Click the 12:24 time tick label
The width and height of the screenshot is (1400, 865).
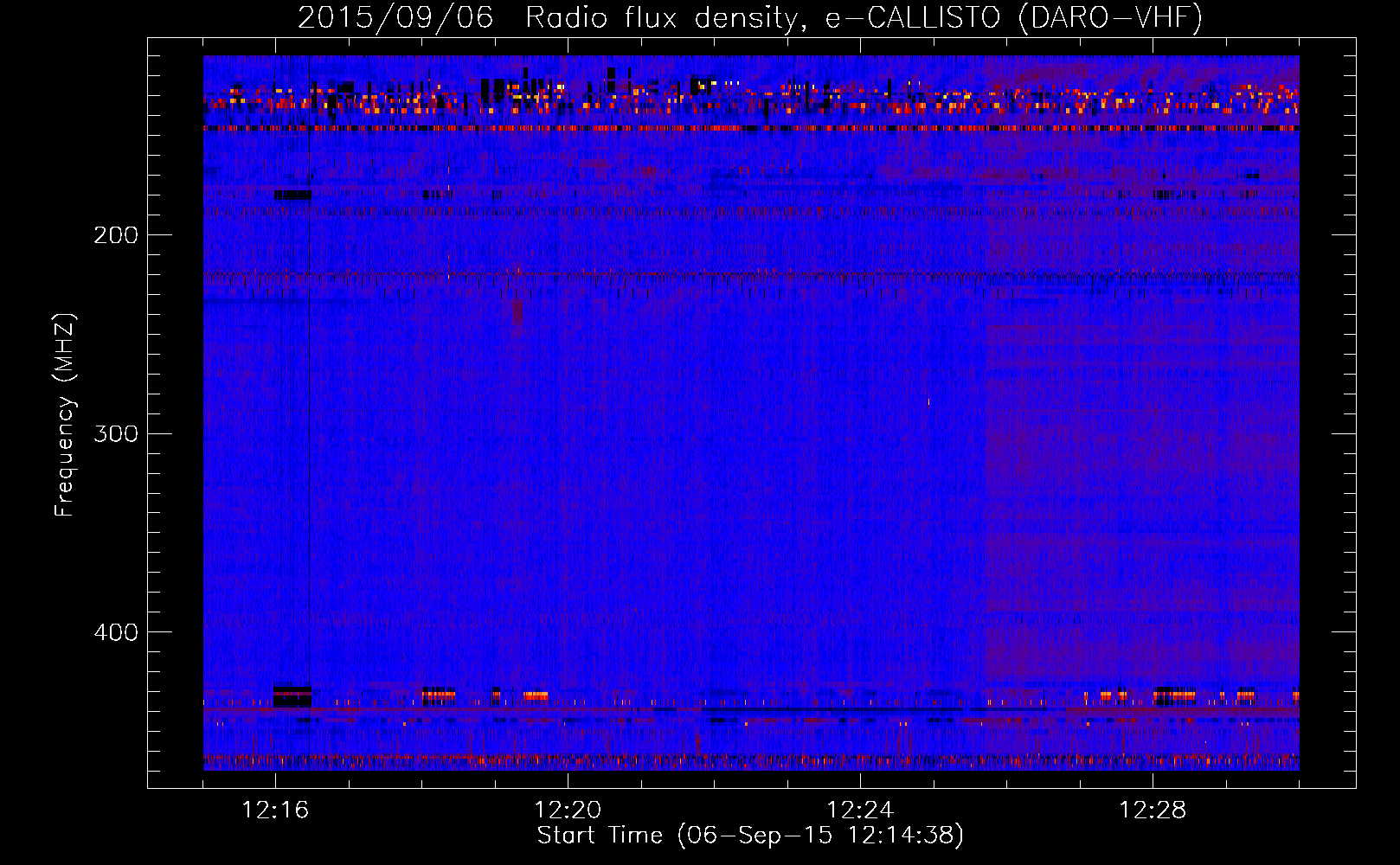(860, 811)
